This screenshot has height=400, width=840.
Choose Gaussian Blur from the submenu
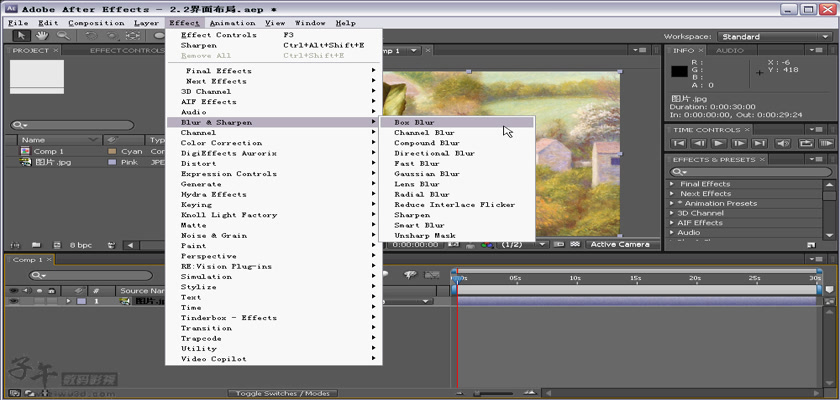[456, 174]
